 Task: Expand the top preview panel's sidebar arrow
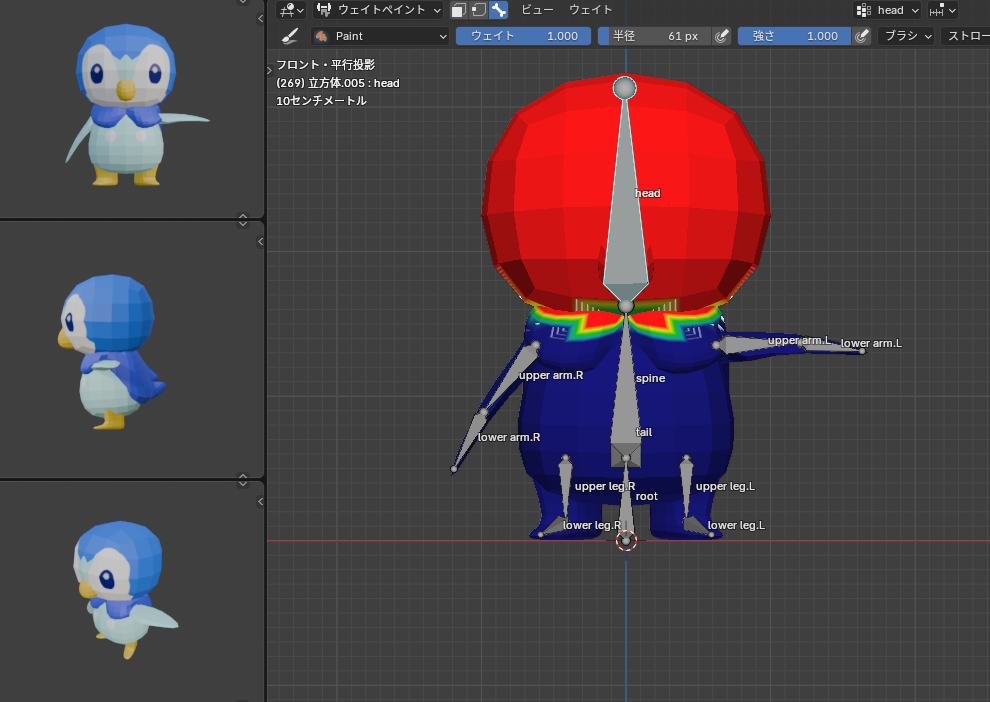click(261, 18)
